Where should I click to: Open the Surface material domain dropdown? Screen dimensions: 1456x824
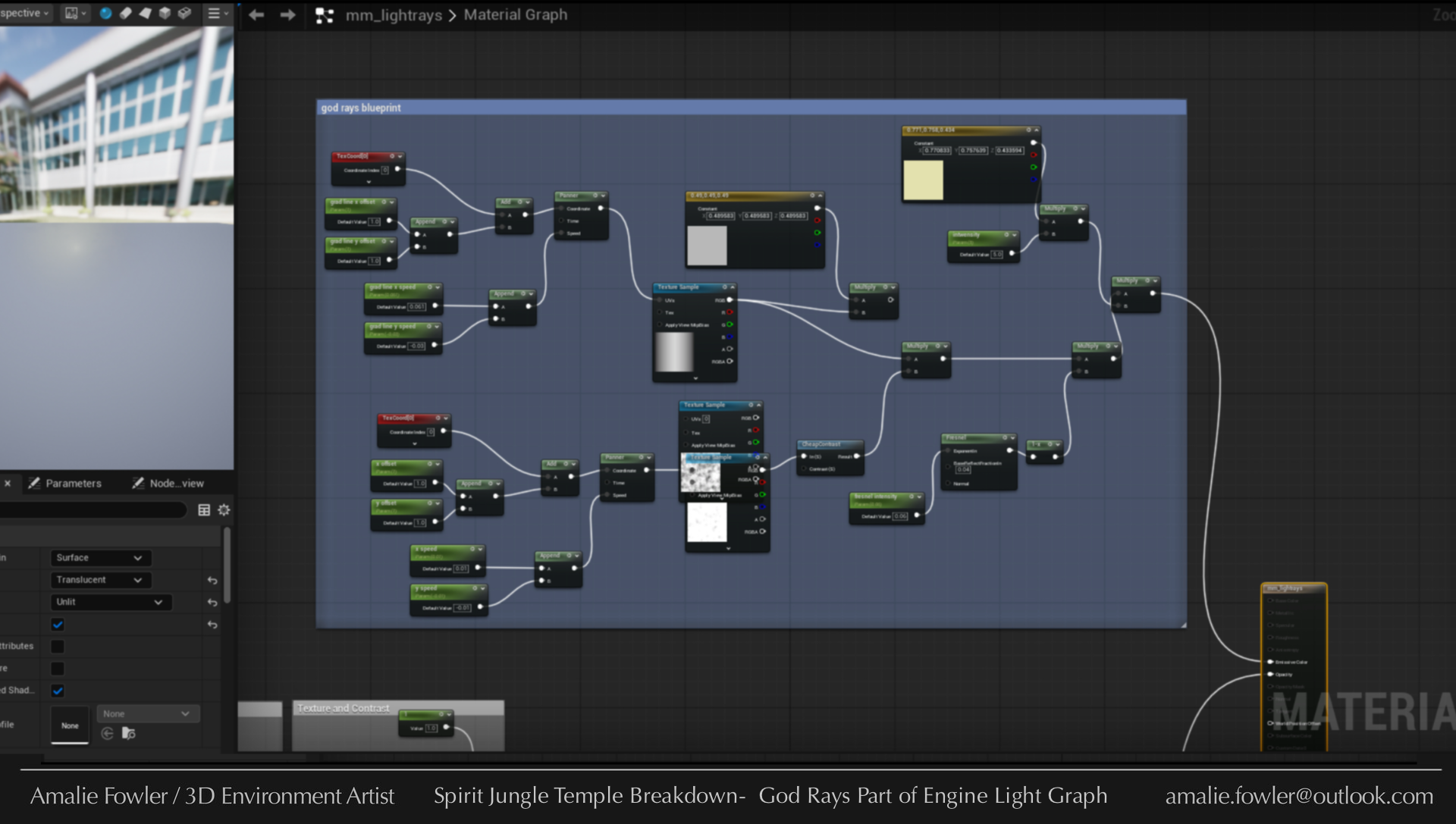(100, 558)
